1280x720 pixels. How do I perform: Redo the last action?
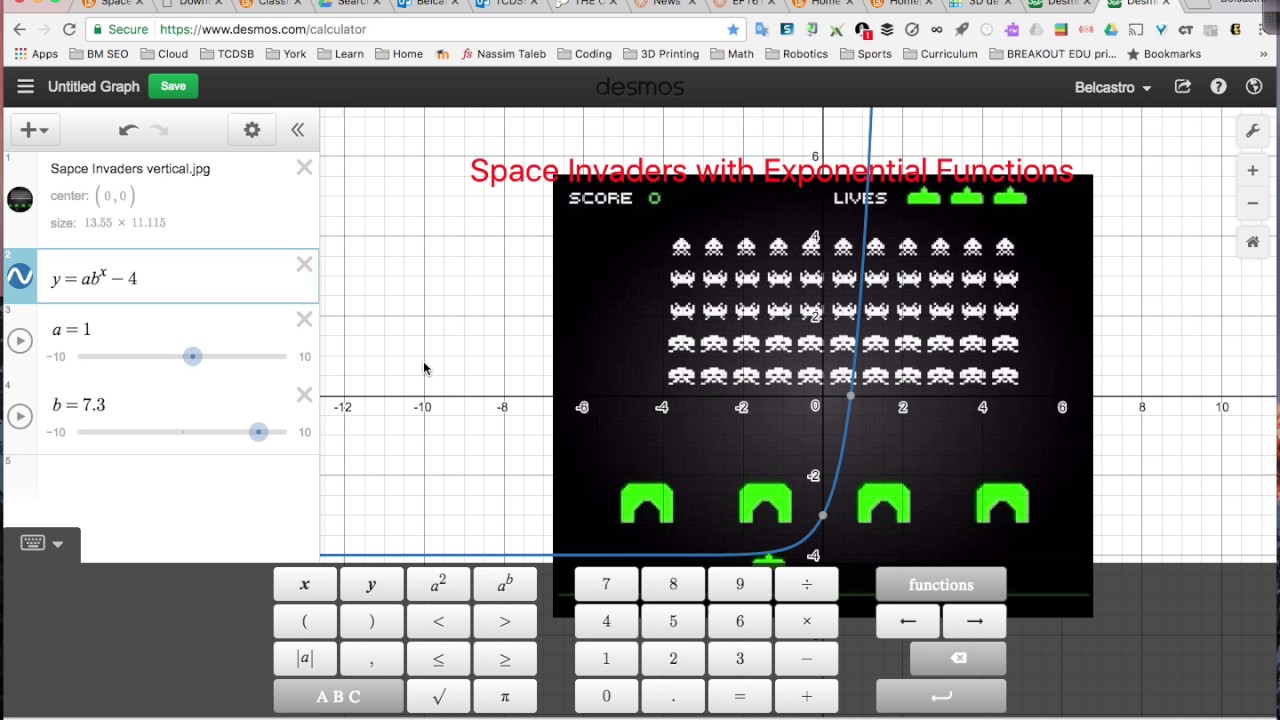[x=159, y=130]
